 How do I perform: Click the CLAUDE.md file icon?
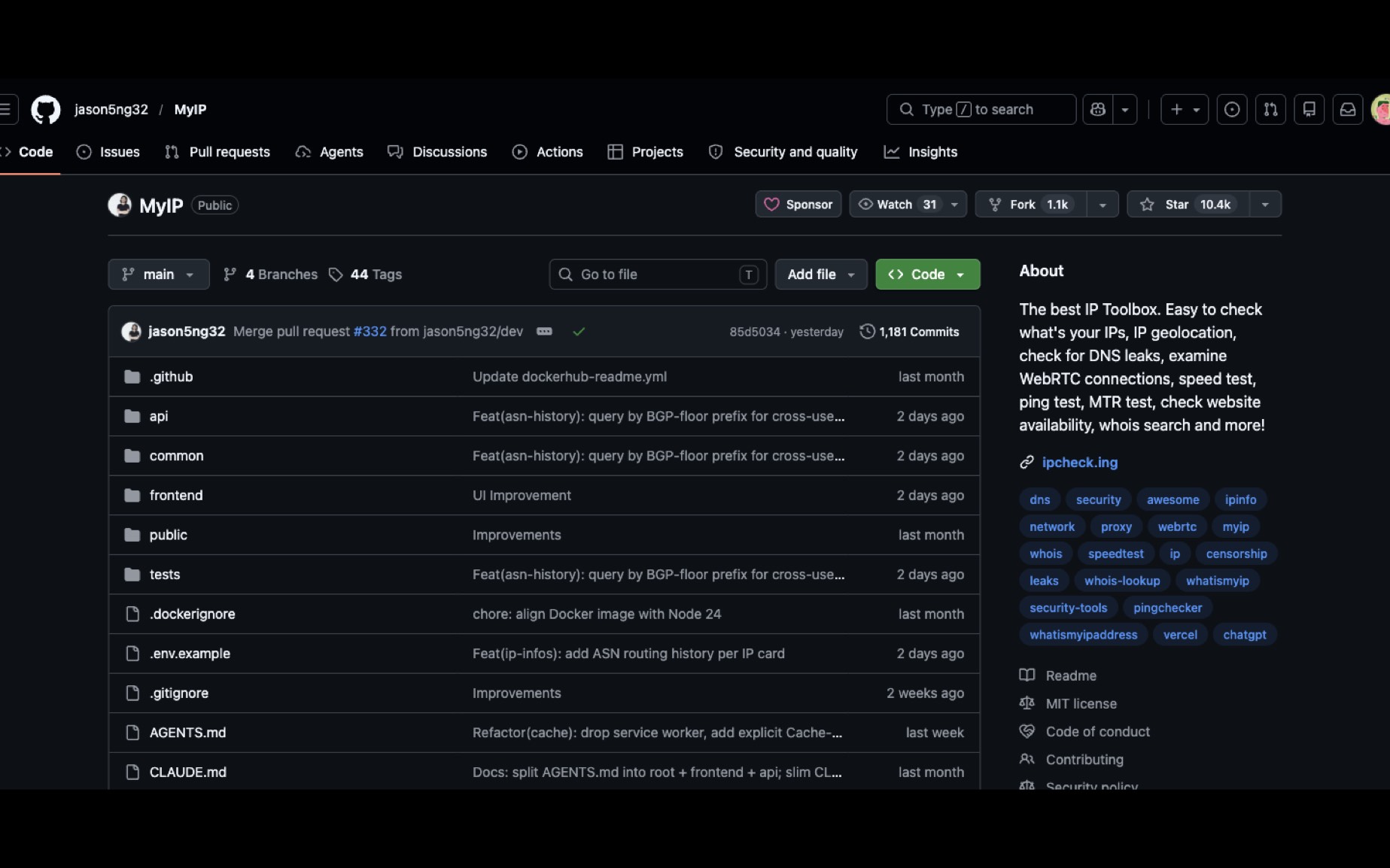132,772
